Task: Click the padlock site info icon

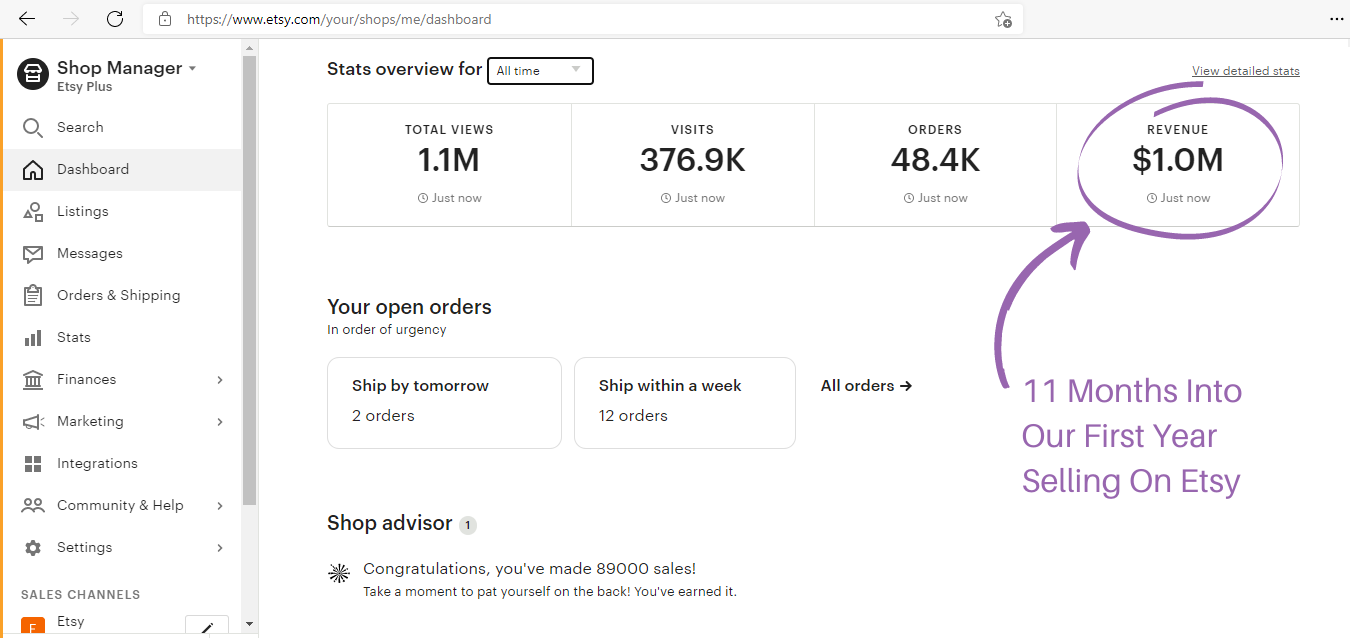Action: coord(165,19)
